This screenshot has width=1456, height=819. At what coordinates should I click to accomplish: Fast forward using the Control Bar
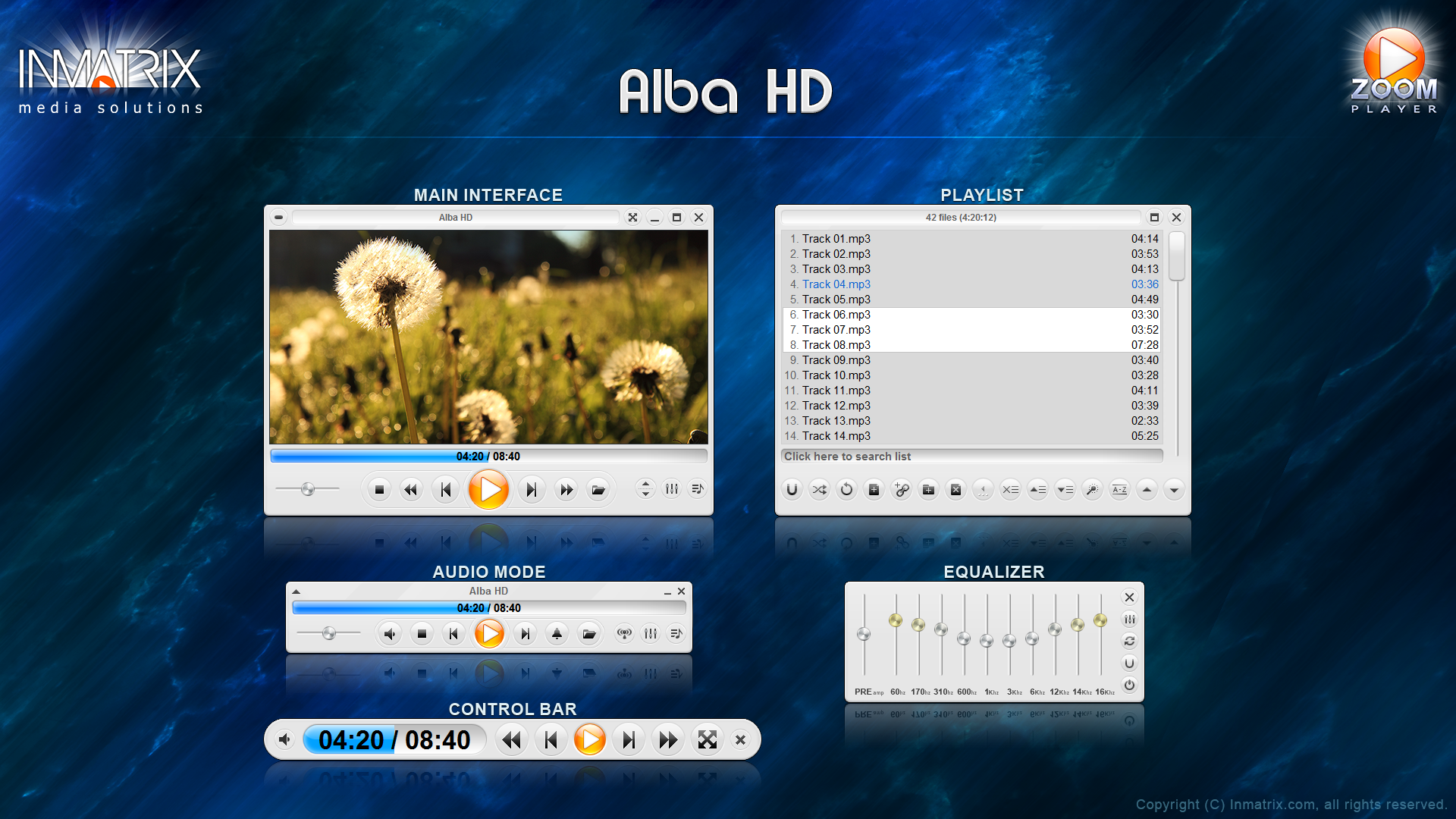668,739
